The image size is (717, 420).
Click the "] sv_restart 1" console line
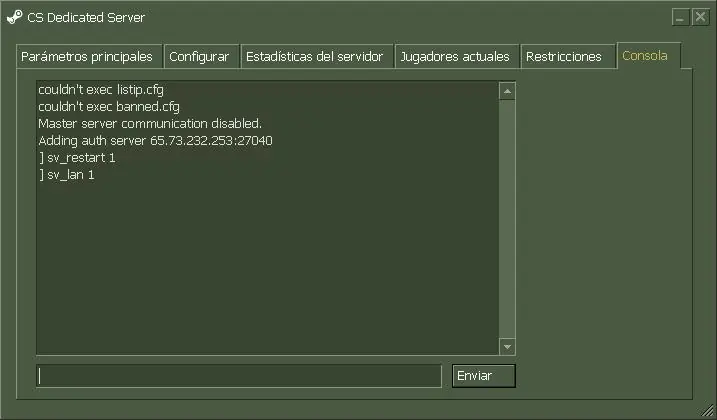77,158
